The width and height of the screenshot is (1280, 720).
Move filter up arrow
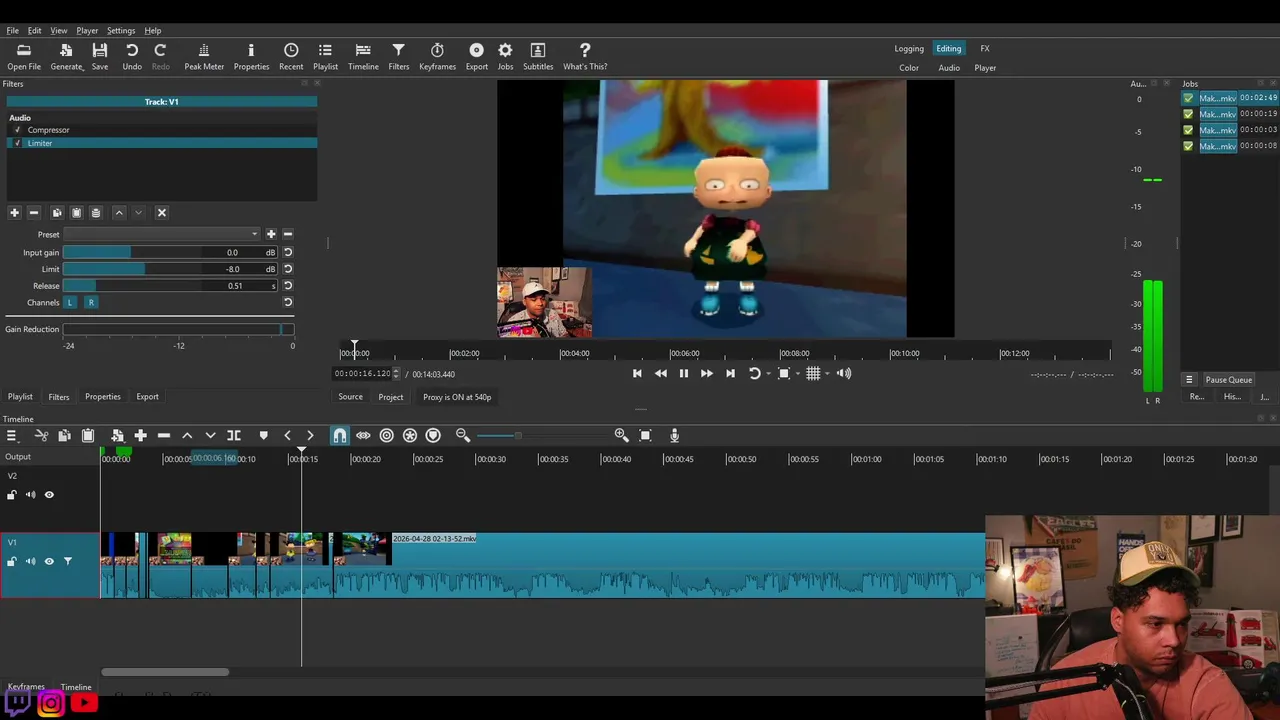click(x=119, y=213)
